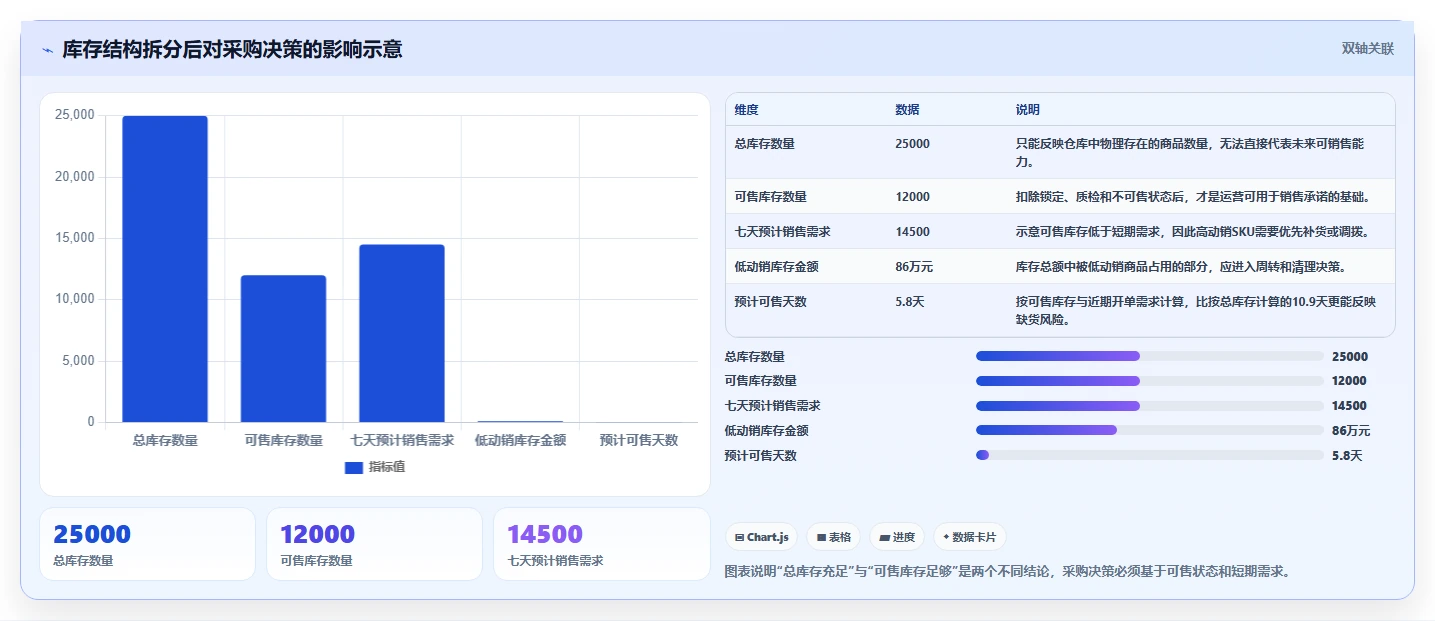Click the 说明 table column header

[1027, 110]
